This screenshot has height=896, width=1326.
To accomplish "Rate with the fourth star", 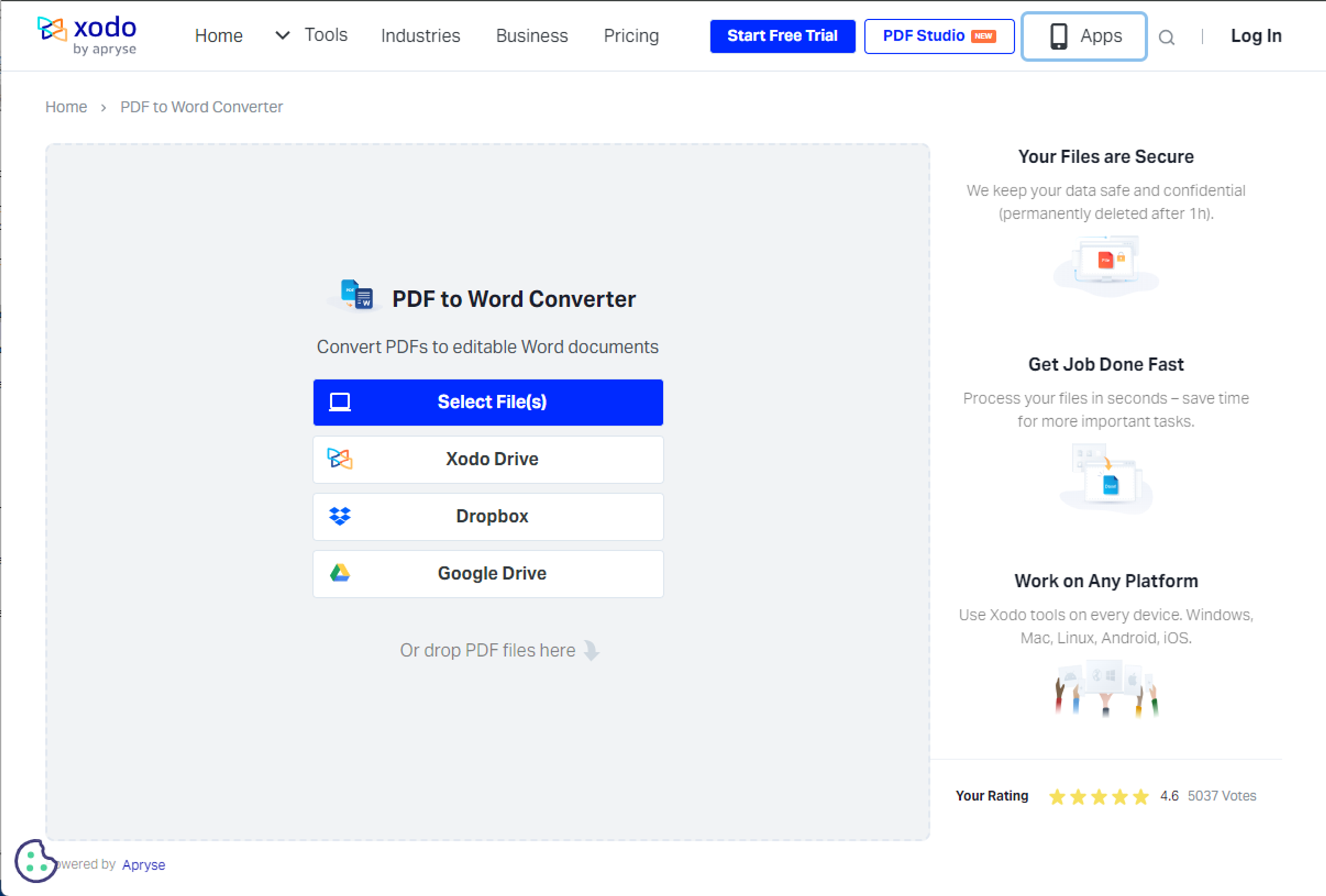I will (x=1120, y=796).
